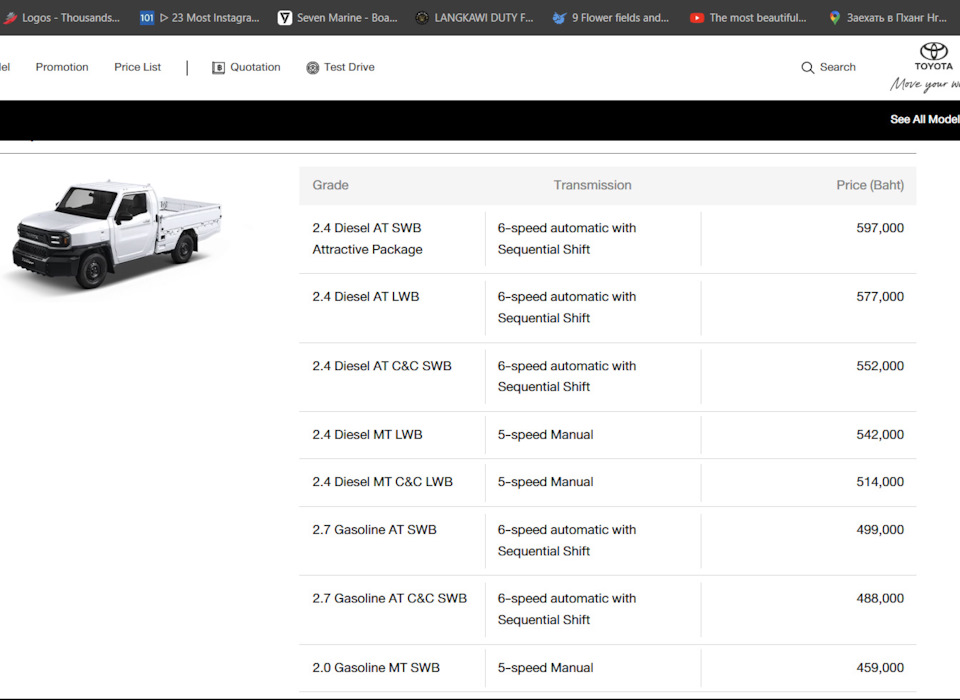Click the See All Models link

[x=924, y=119]
